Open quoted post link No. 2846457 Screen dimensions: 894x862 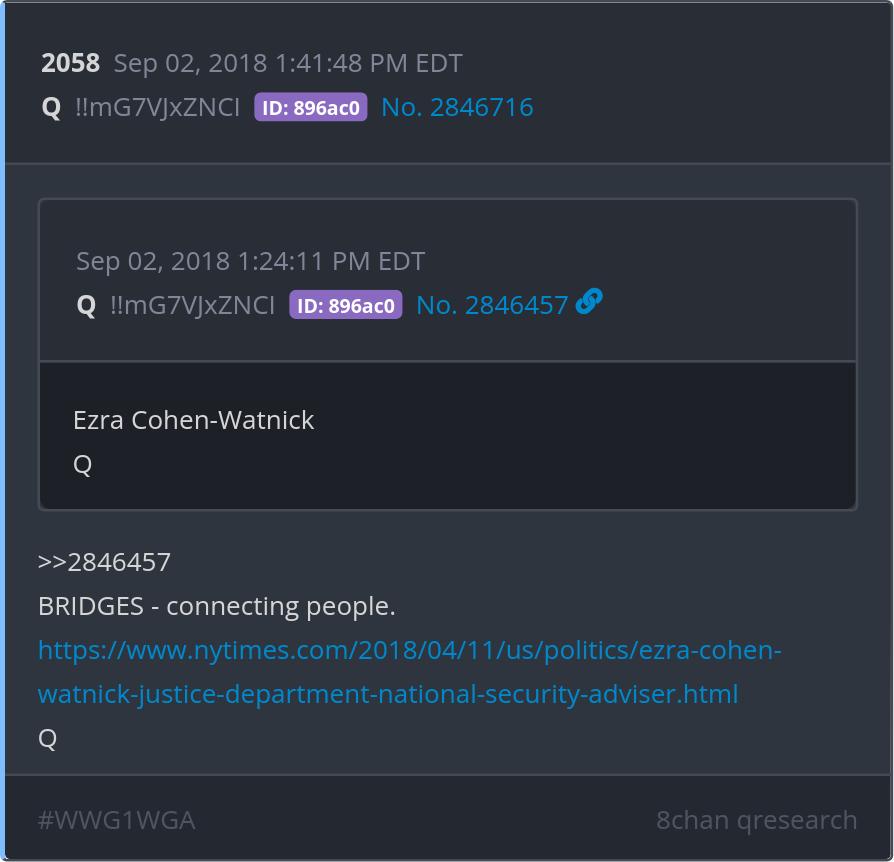(492, 305)
